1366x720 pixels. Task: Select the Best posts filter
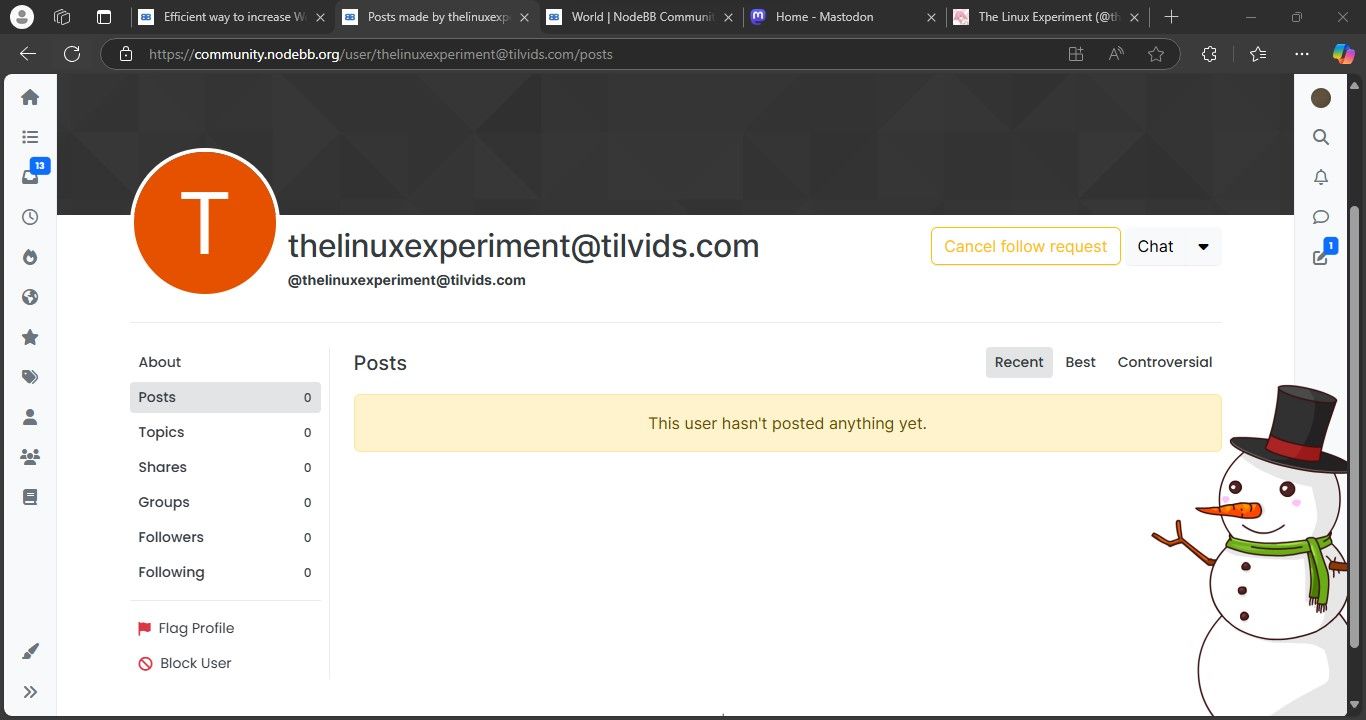click(x=1080, y=362)
